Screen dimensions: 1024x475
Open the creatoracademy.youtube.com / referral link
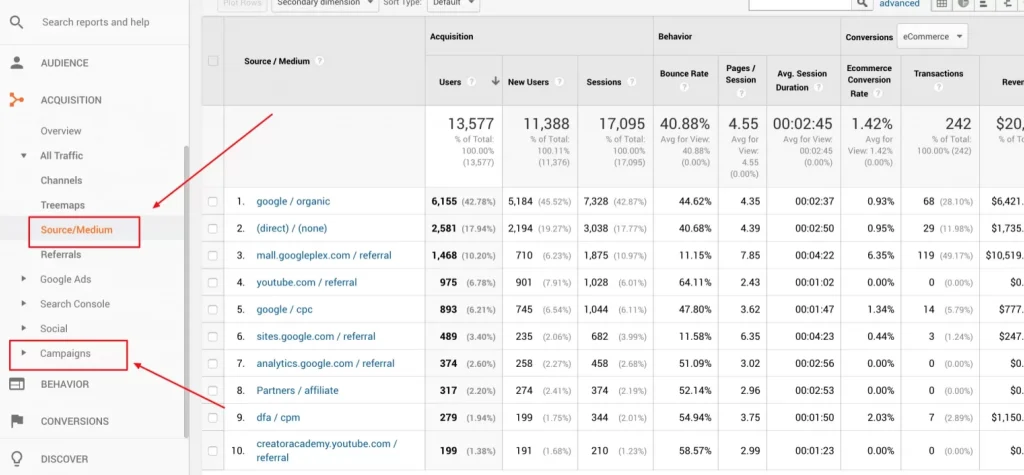[327, 450]
